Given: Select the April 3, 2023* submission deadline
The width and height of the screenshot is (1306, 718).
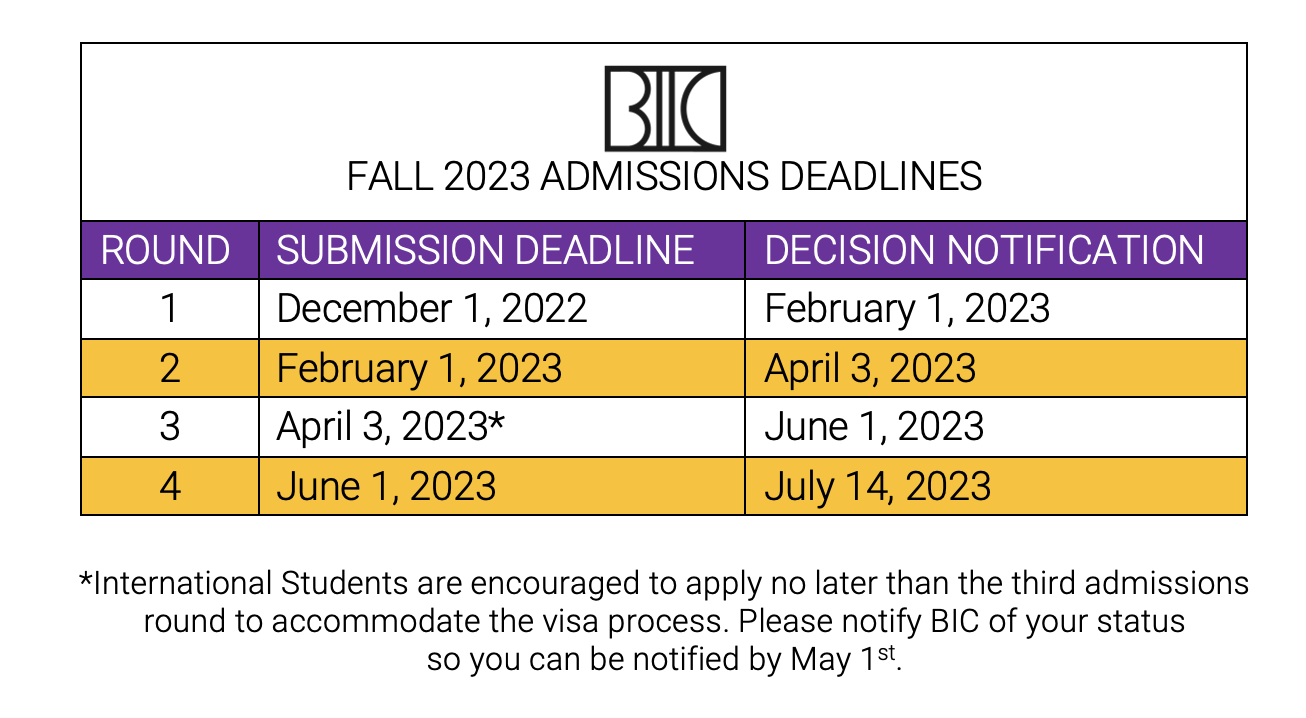Looking at the screenshot, I should pyautogui.click(x=391, y=428).
